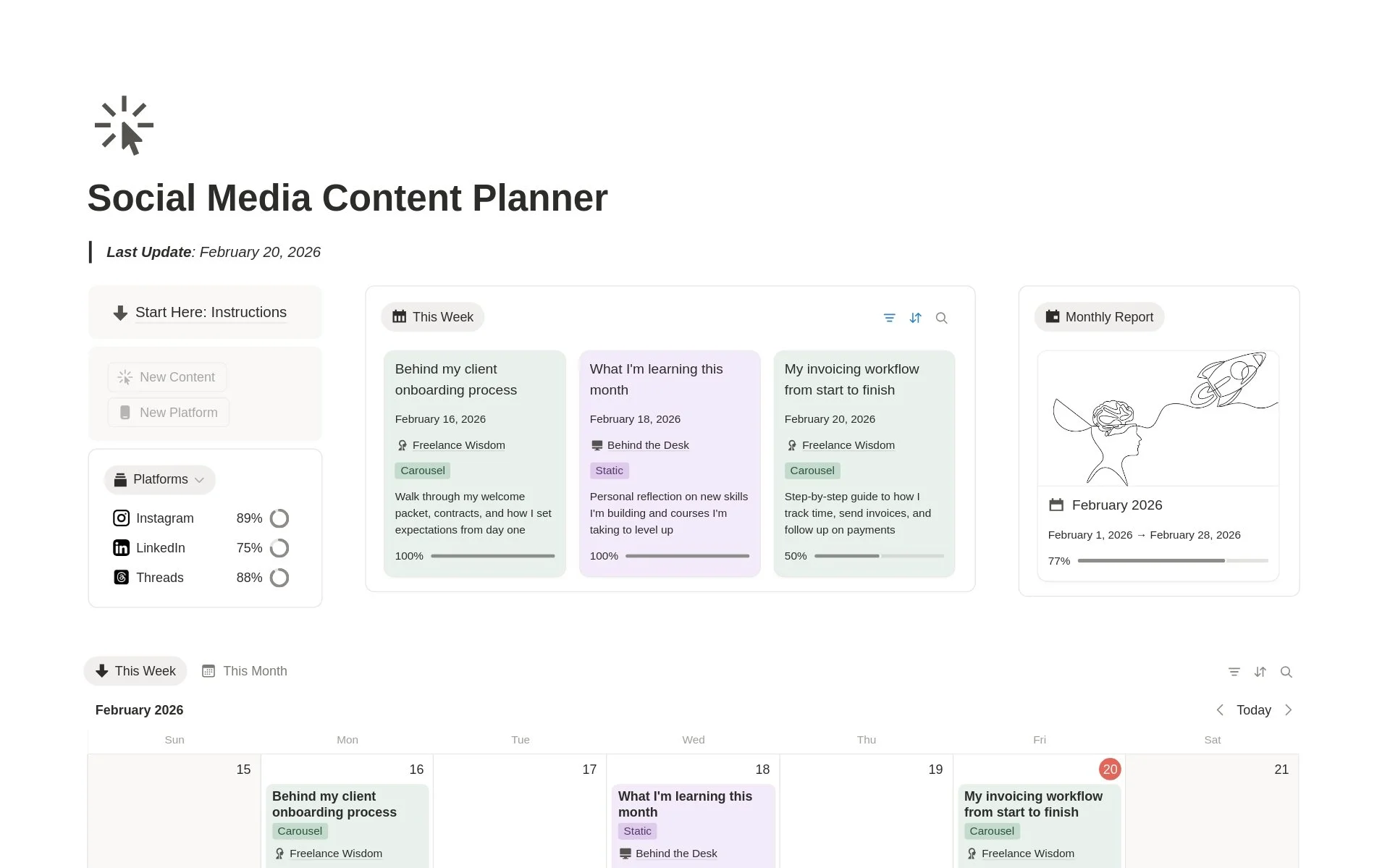
Task: Switch to the This Month tab
Action: click(x=245, y=671)
